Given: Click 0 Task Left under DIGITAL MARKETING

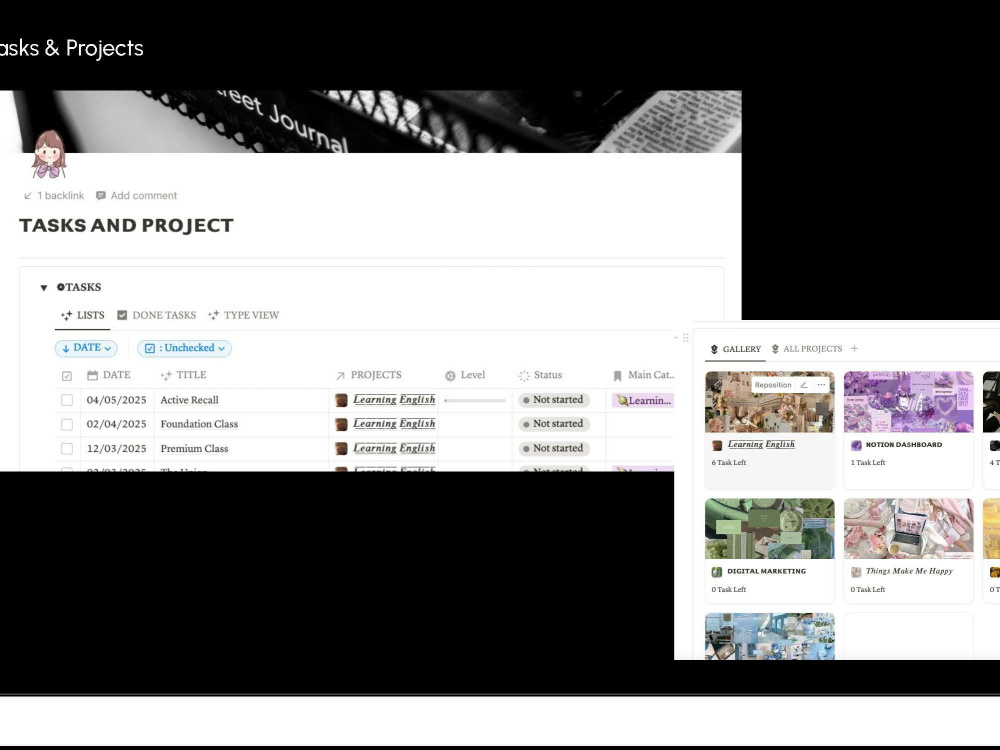Looking at the screenshot, I should [729, 589].
